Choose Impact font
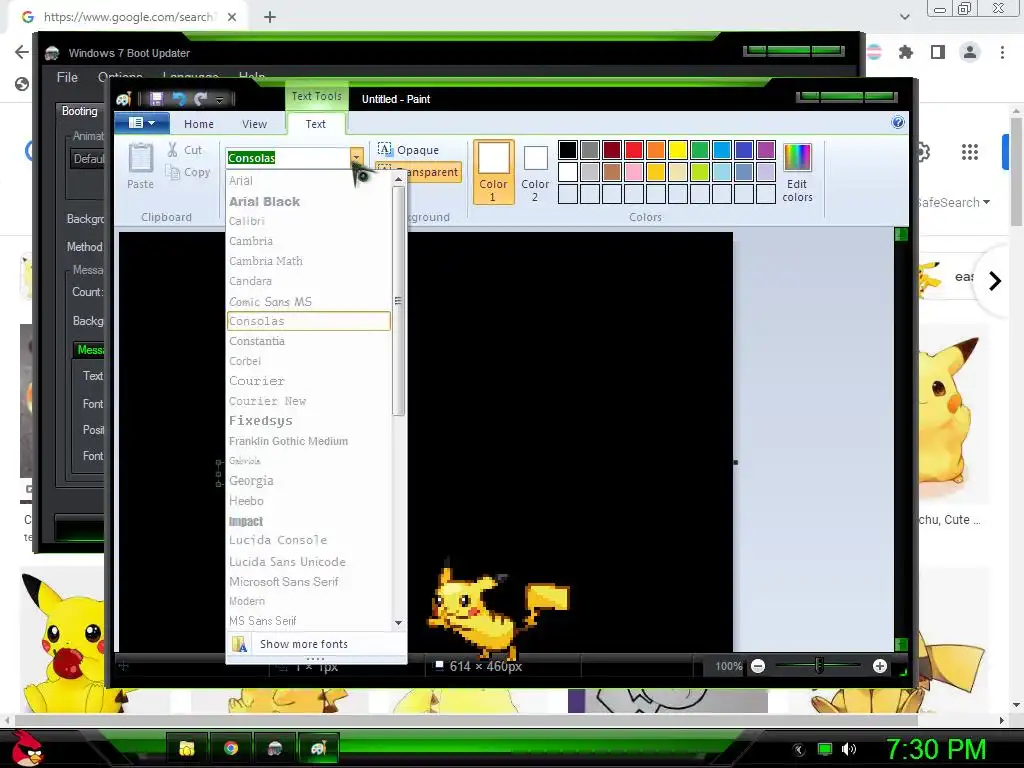The image size is (1024, 768). (308, 521)
